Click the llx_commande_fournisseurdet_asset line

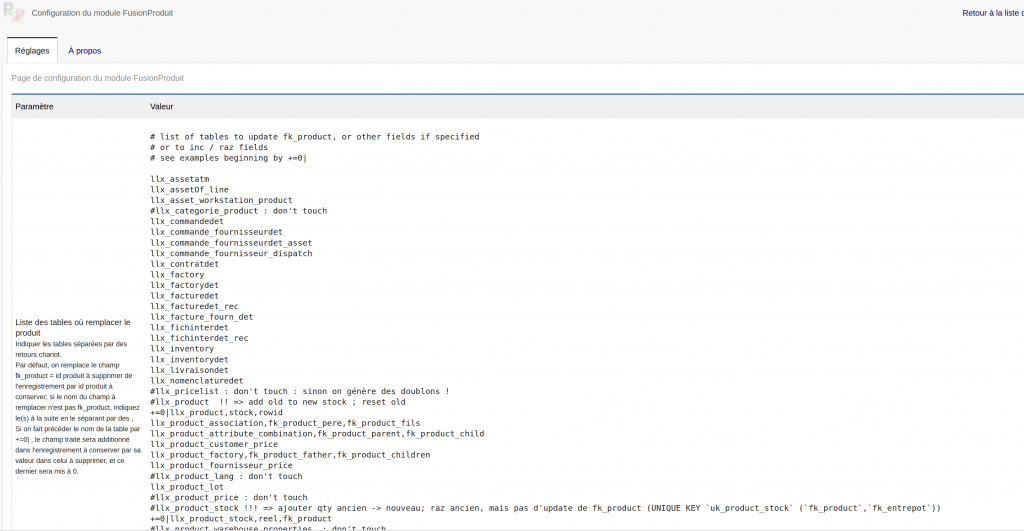coord(231,243)
